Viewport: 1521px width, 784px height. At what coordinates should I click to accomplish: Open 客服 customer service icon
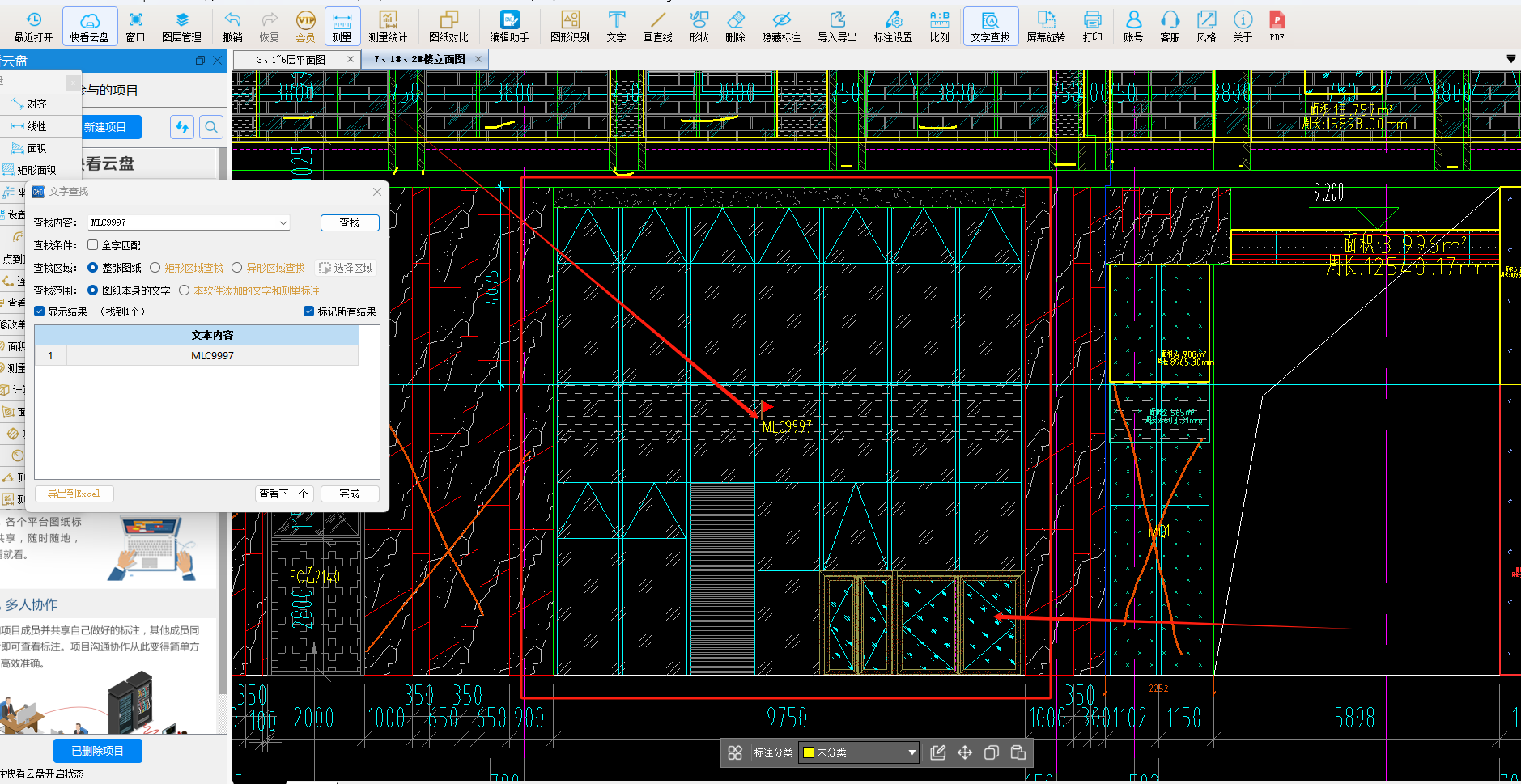coord(1170,27)
